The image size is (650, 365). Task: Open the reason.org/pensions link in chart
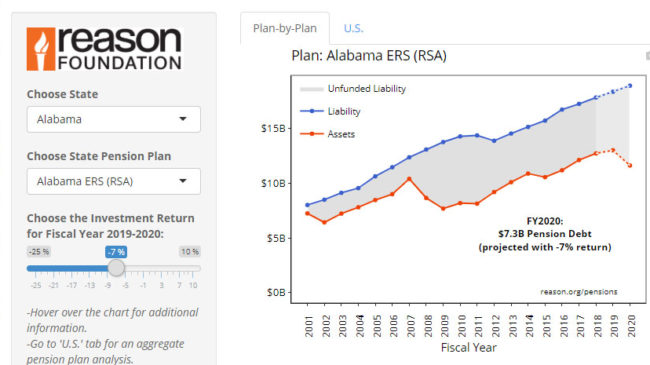[x=579, y=292]
